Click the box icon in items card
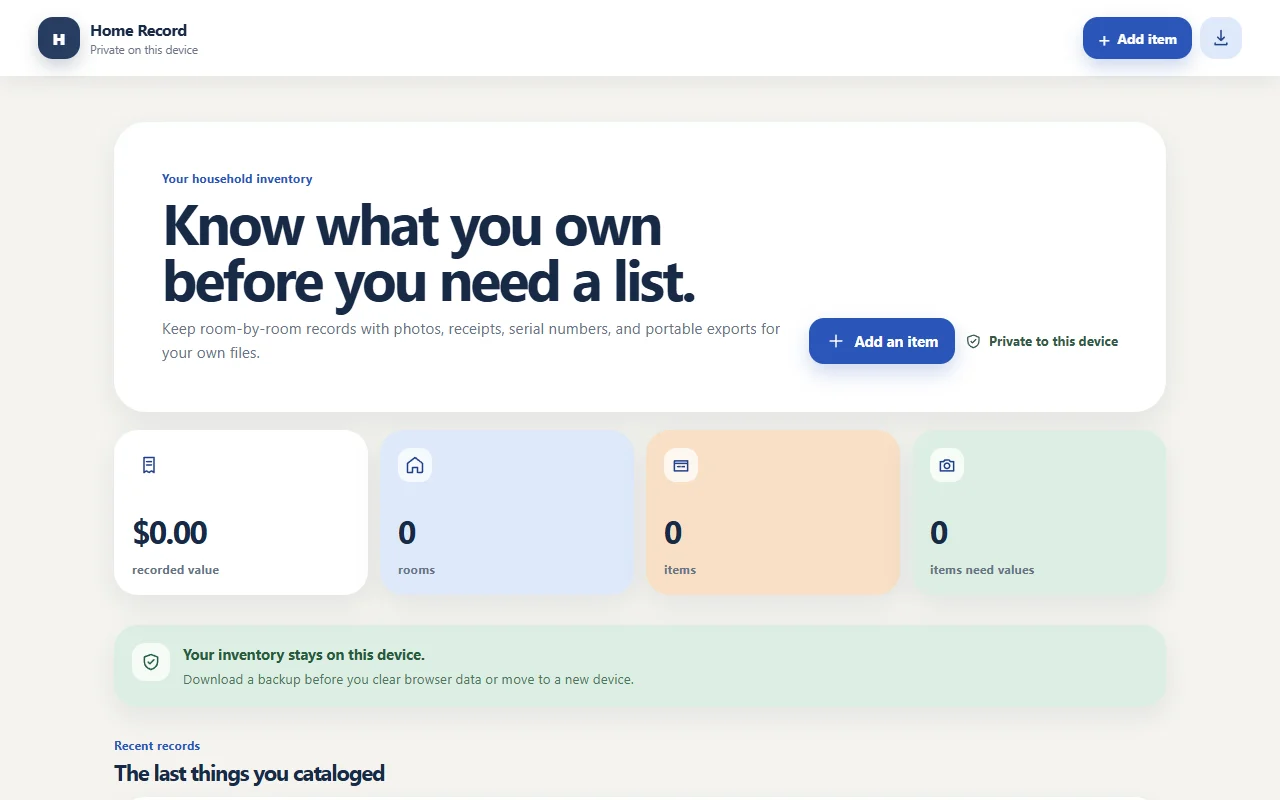This screenshot has height=800, width=1280. (681, 465)
